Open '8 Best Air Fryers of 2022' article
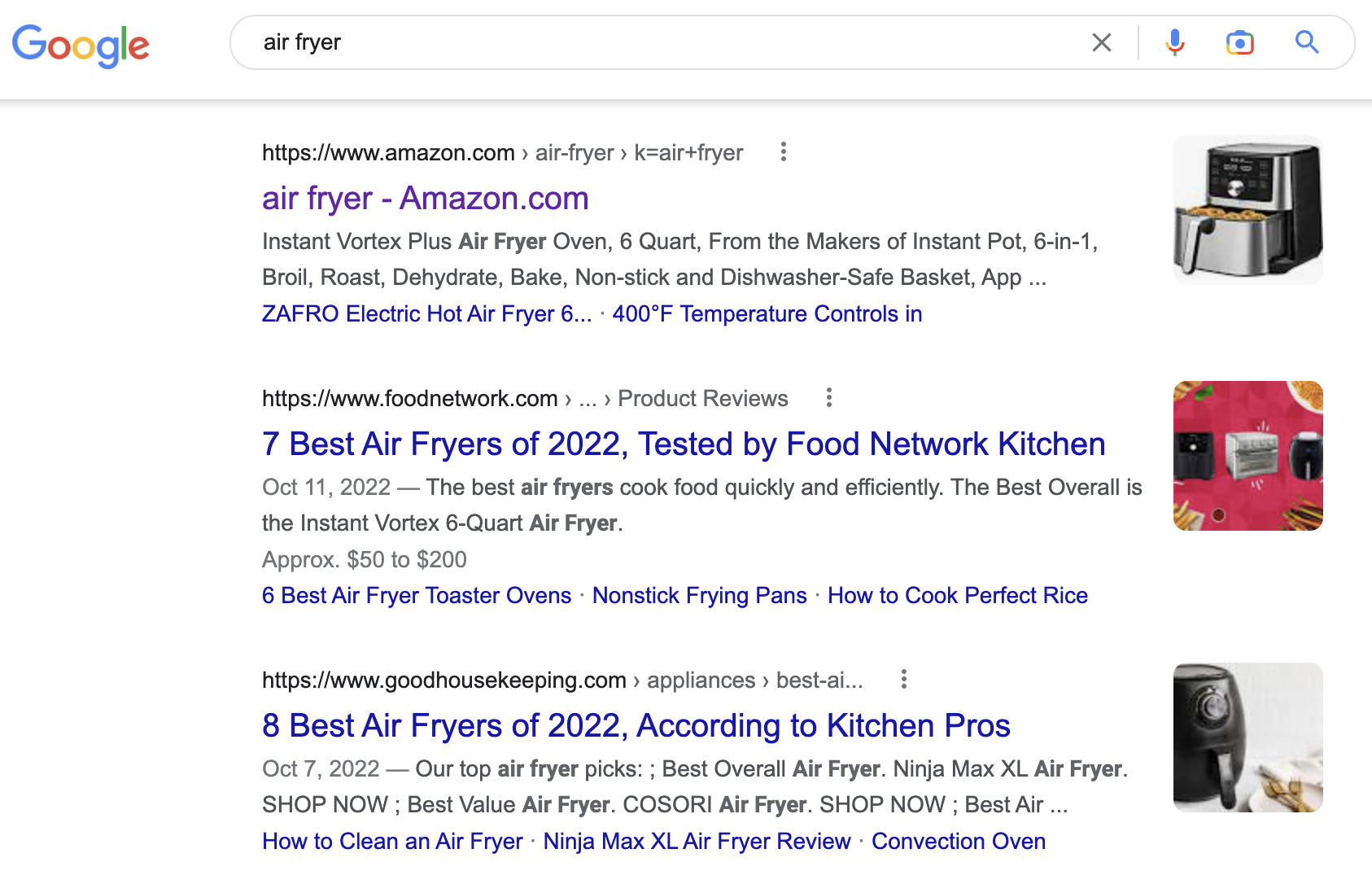1372x884 pixels. tap(636, 725)
